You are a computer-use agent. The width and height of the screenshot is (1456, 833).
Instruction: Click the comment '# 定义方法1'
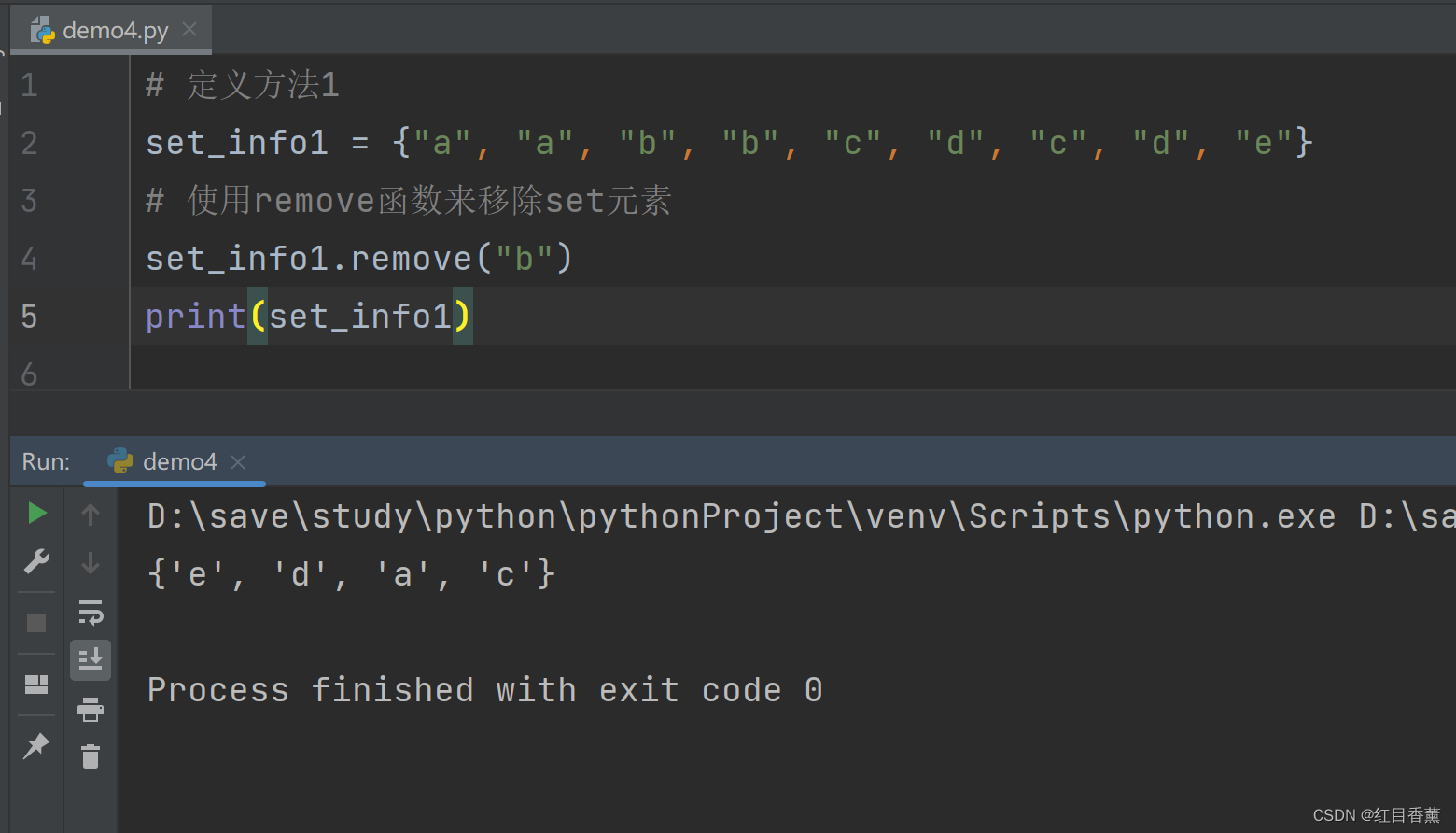point(243,85)
